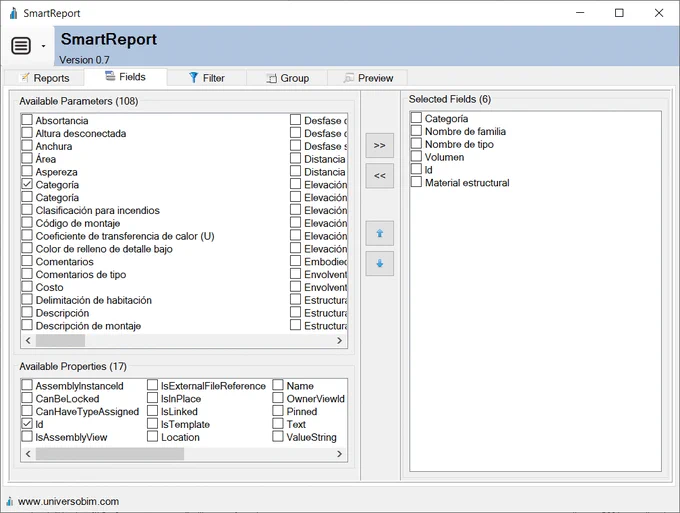Screen dimensions: 680x513
Task: Check AssemblyInstanceId property
Action: pyautogui.click(x=27, y=385)
